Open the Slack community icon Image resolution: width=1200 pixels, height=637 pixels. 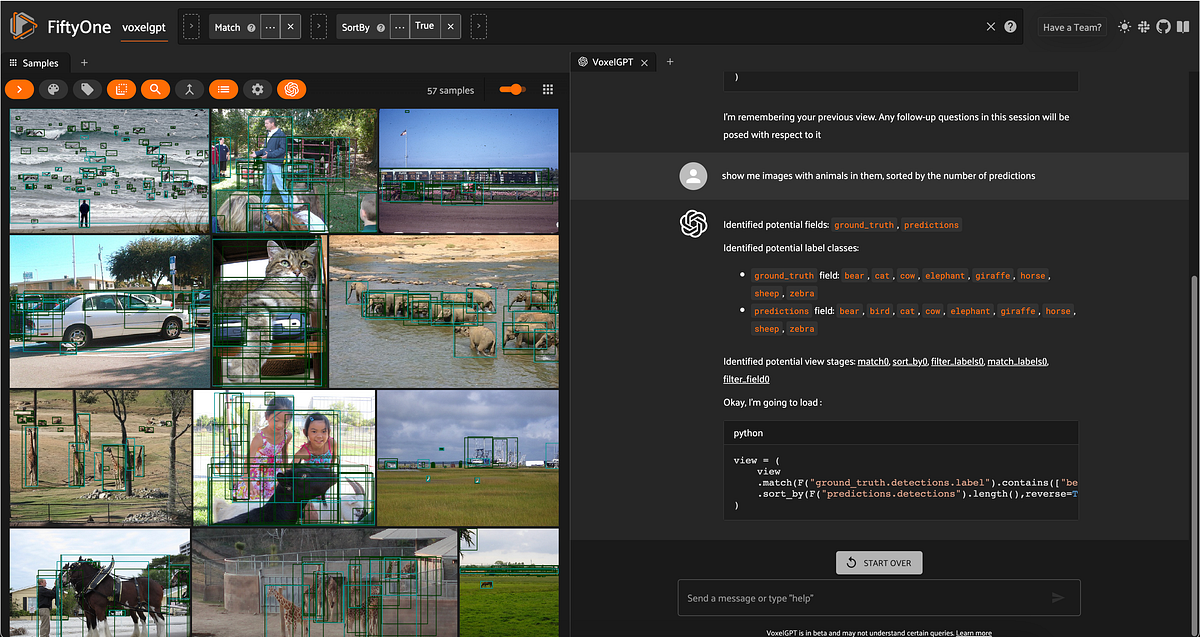[1144, 27]
